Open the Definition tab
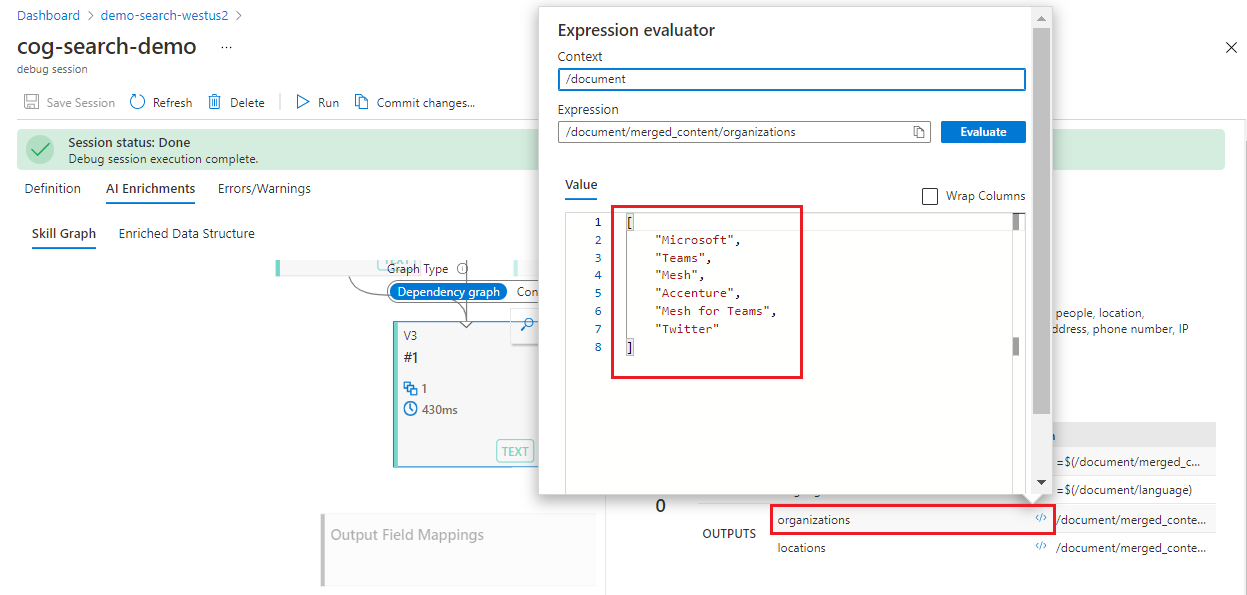Viewport: 1247px width, 595px height. point(53,189)
